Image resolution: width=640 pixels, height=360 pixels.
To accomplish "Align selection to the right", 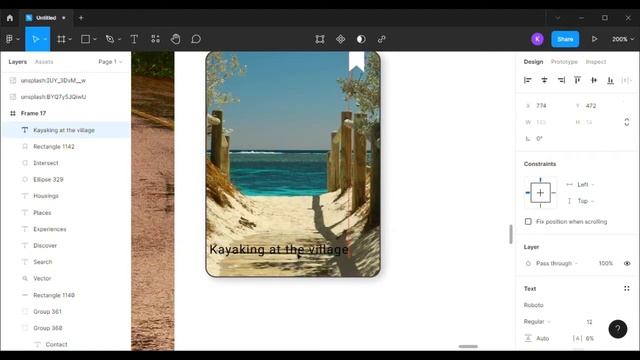I will (x=561, y=80).
